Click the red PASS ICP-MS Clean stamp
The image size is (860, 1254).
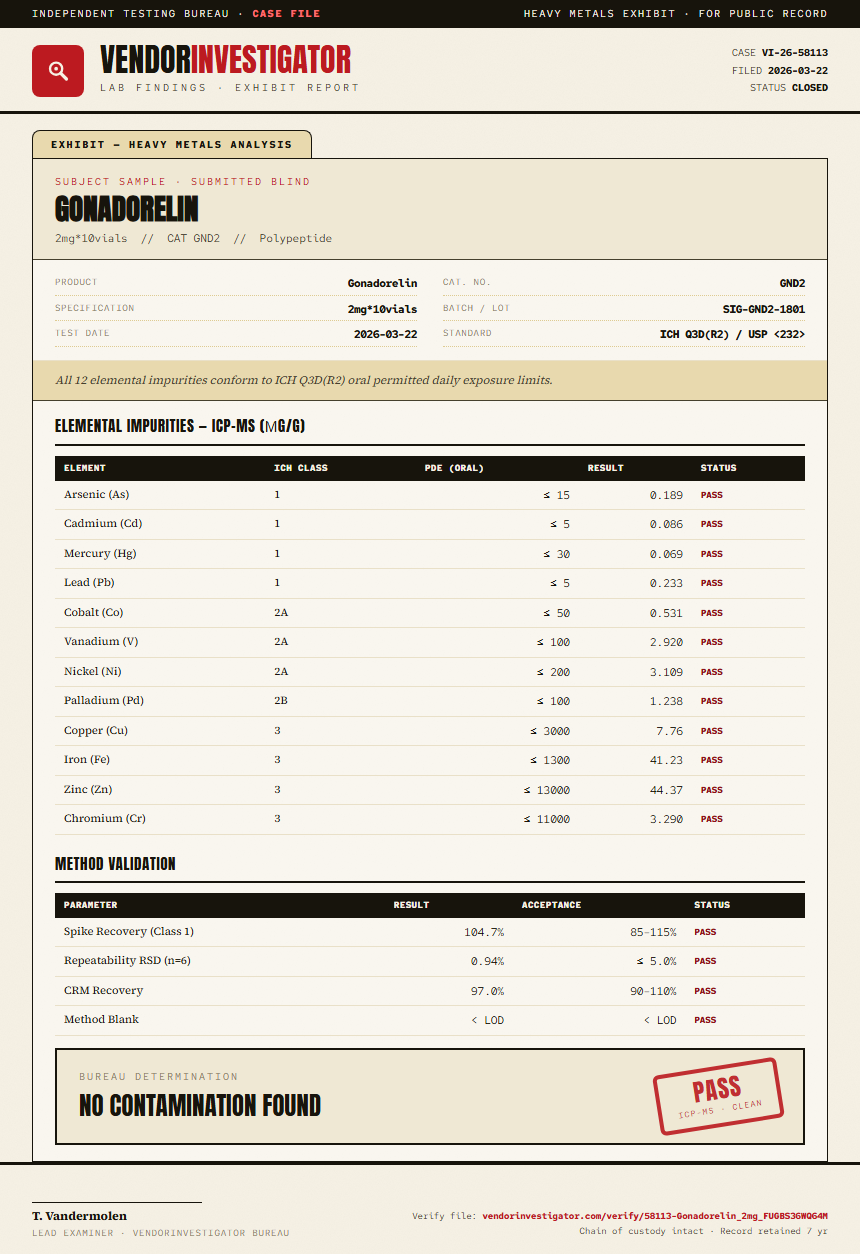pos(717,1096)
